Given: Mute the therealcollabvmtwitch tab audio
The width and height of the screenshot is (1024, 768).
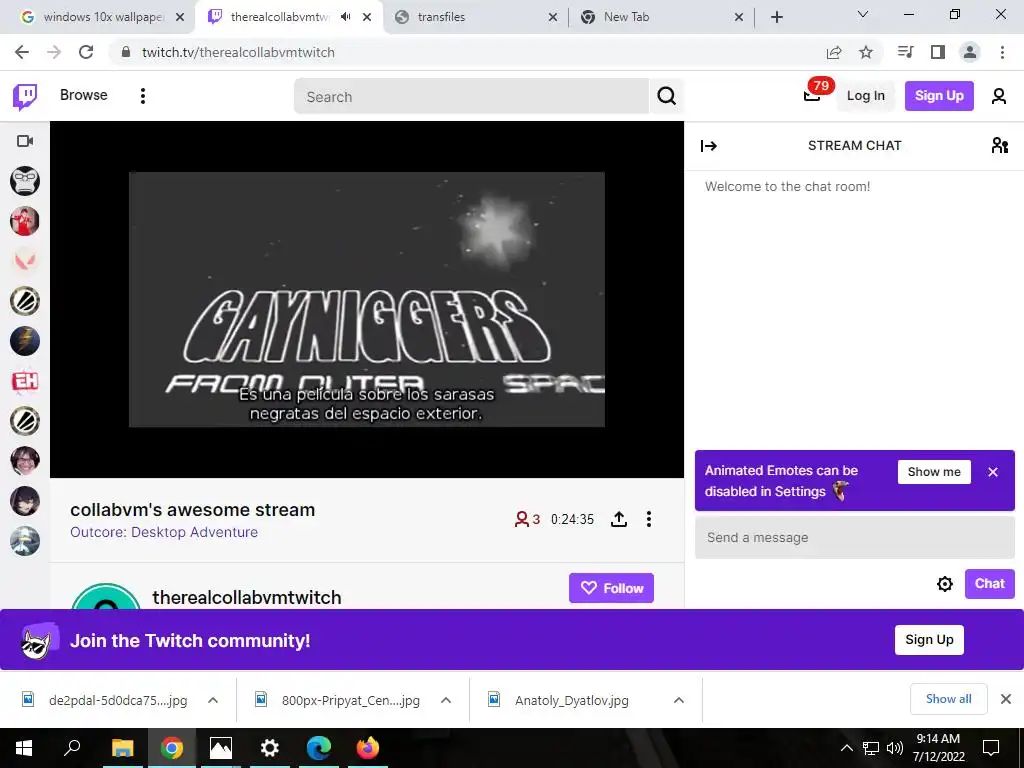Looking at the screenshot, I should tap(345, 17).
